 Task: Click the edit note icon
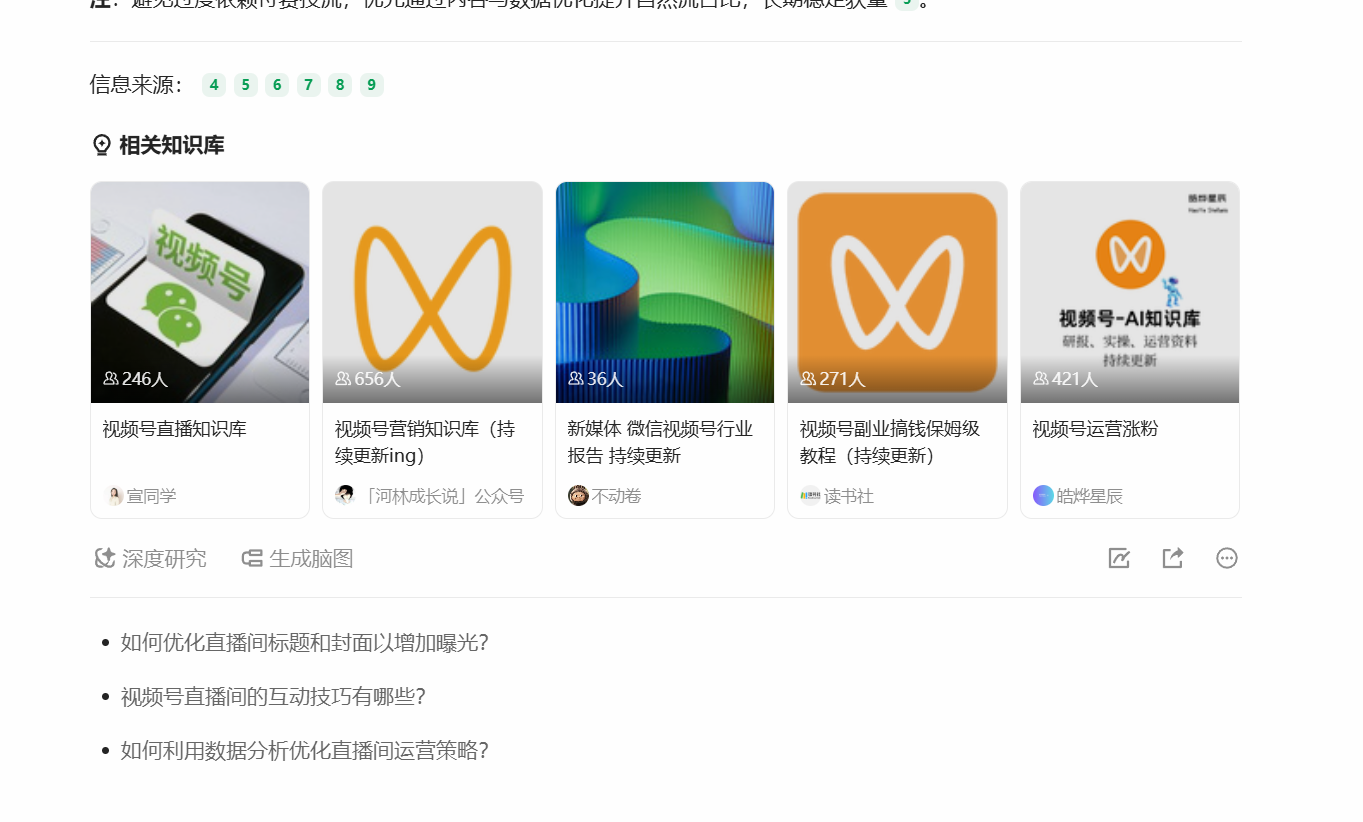[1119, 558]
